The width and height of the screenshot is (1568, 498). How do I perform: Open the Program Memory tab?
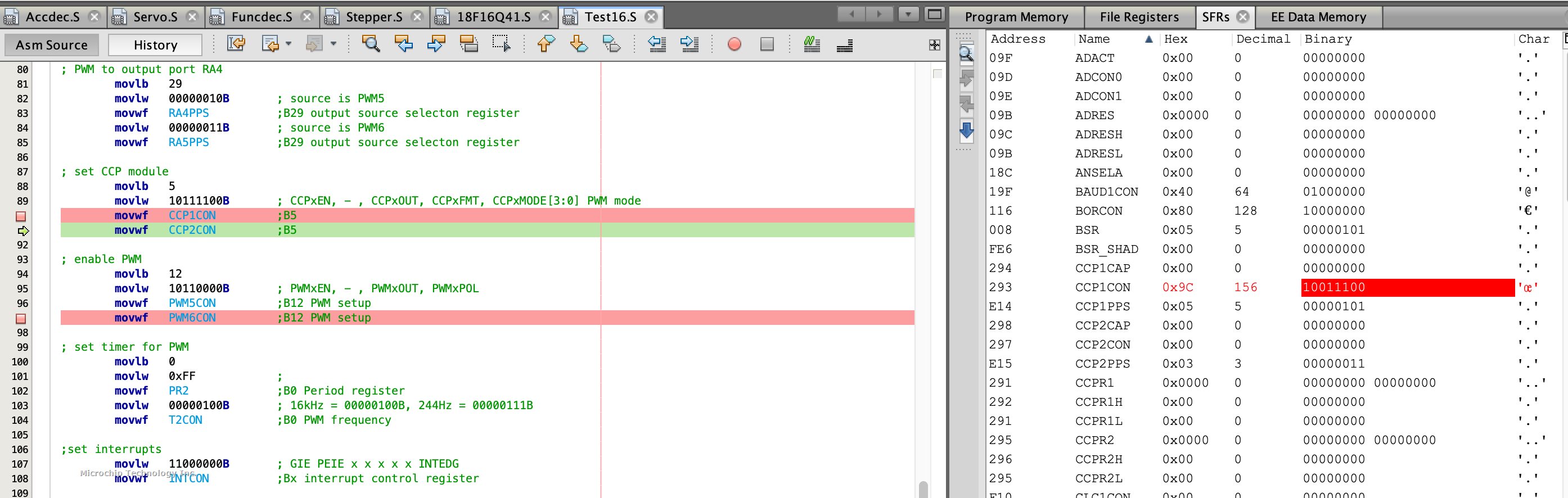click(1016, 17)
